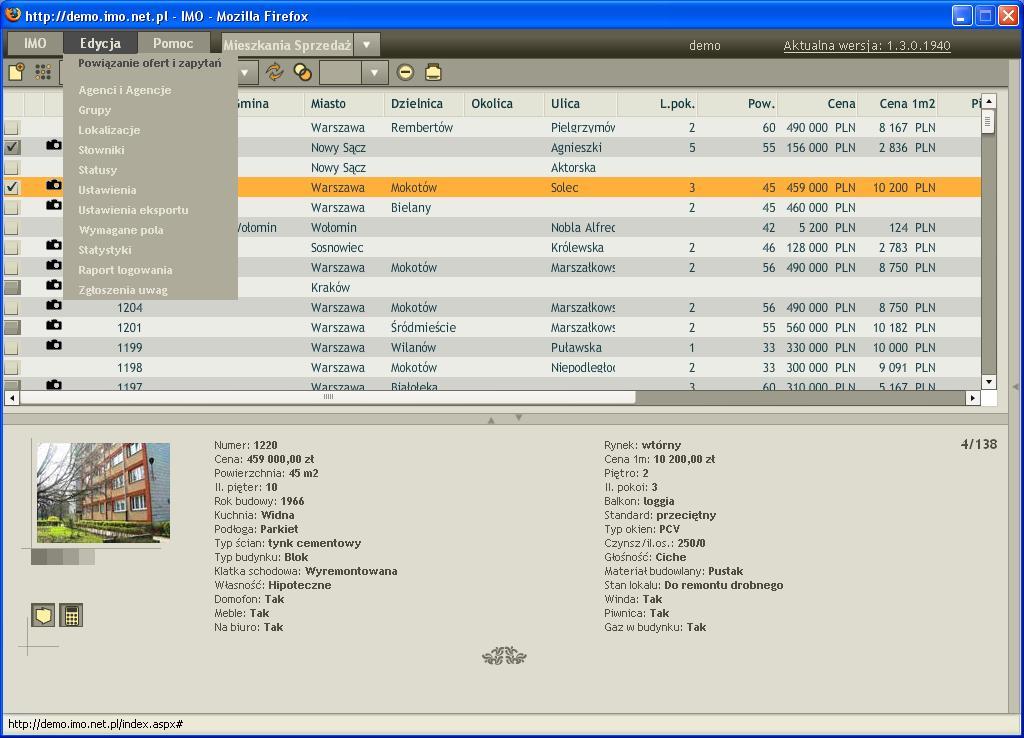The height and width of the screenshot is (738, 1024).
Task: Click camera icon in the Agnieszki row
Action: click(54, 145)
